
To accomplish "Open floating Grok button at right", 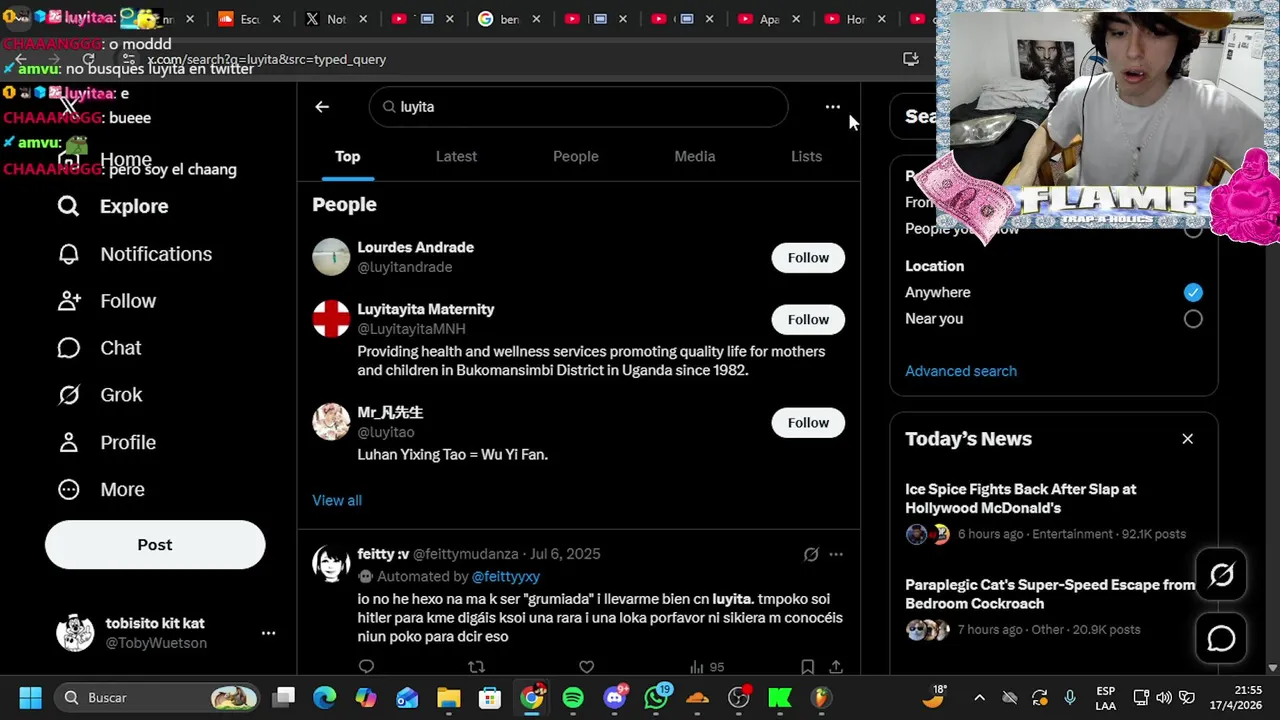I will click(x=1221, y=575).
